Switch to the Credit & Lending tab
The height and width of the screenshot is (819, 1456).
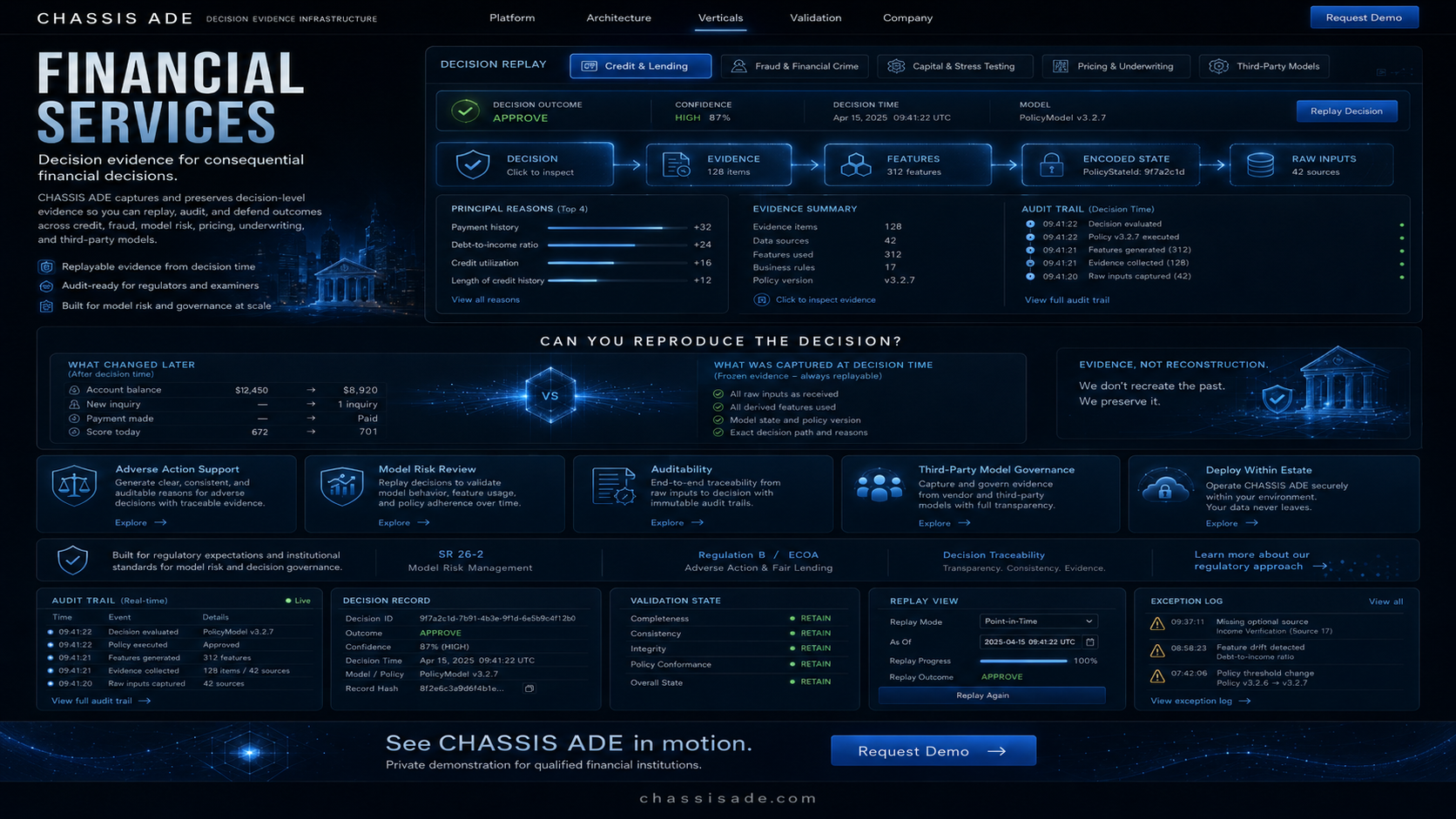pyautogui.click(x=640, y=66)
